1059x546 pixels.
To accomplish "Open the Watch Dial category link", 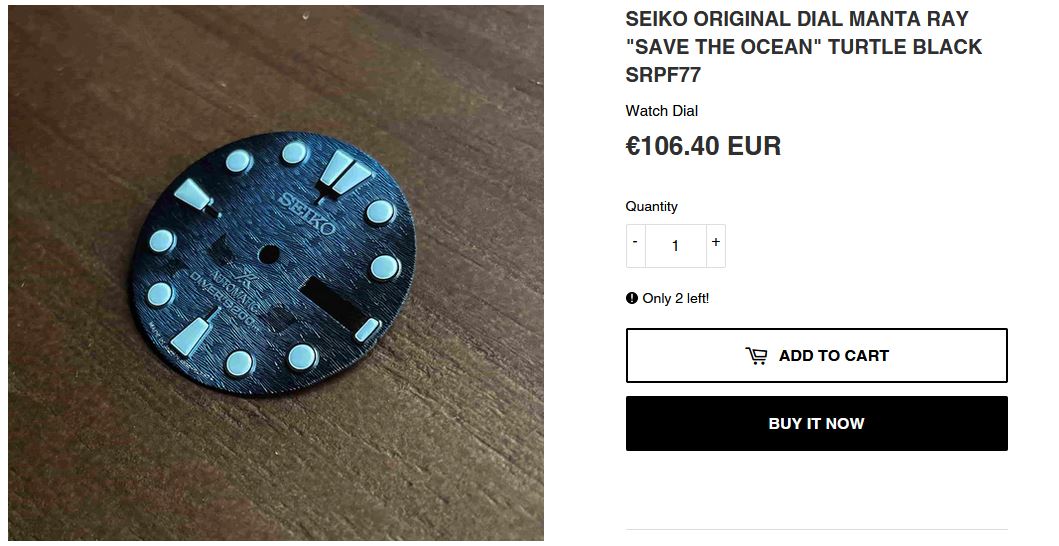I will [662, 111].
